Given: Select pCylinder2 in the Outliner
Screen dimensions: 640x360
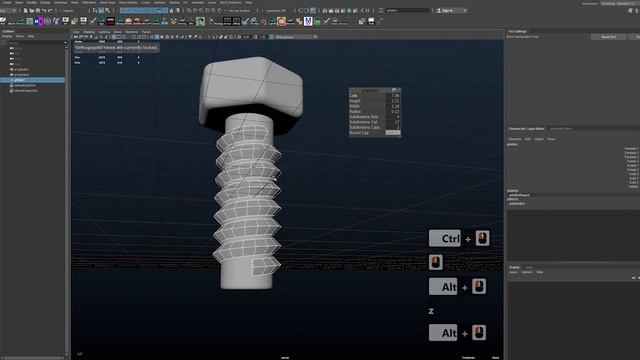Looking at the screenshot, I should (x=21, y=75).
